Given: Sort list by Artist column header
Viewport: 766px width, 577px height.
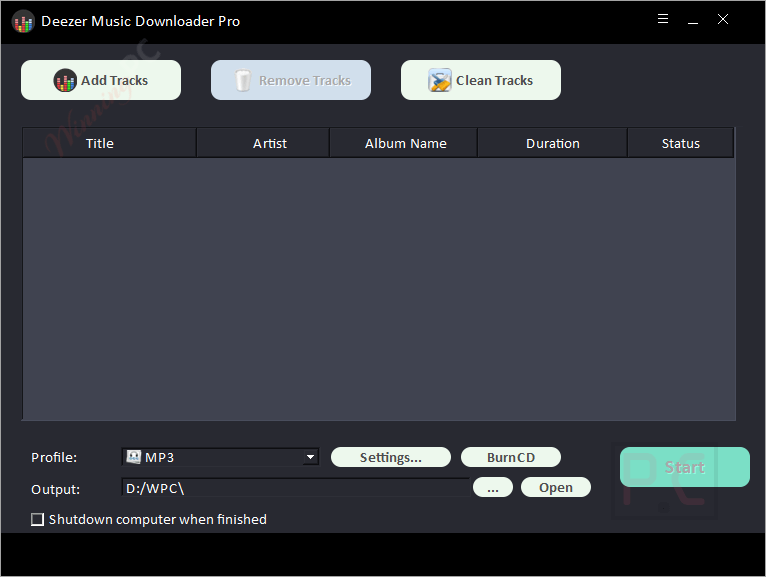Looking at the screenshot, I should 263,143.
